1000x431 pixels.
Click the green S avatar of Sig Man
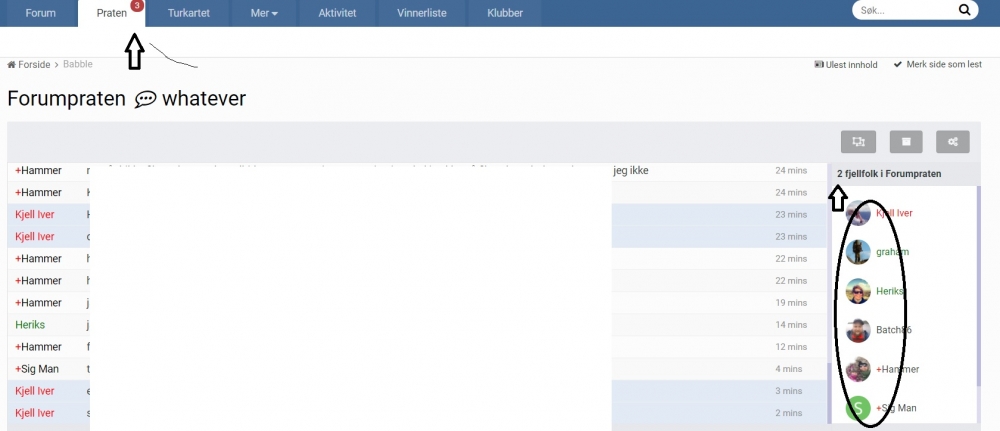(x=858, y=408)
